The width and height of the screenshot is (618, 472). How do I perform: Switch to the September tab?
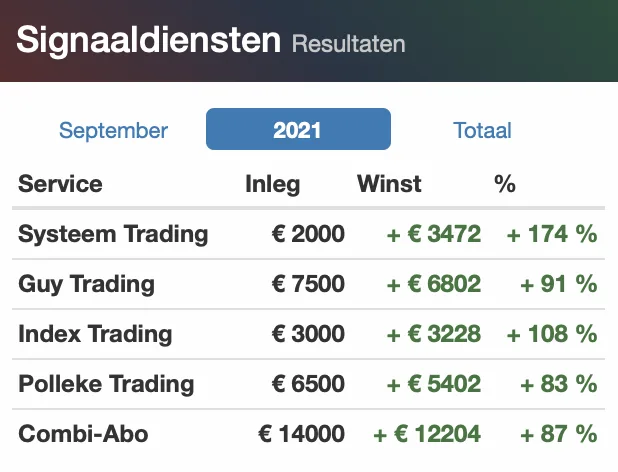point(114,130)
